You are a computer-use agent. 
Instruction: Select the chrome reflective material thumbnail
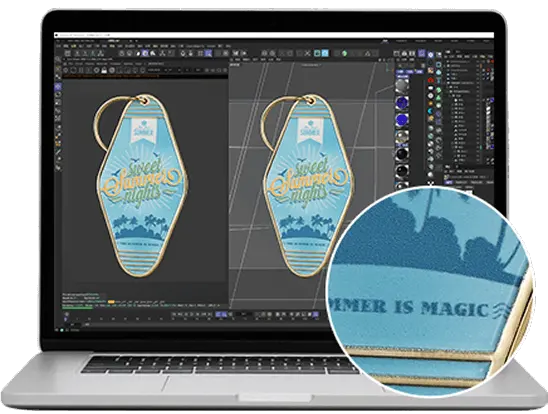[403, 136]
